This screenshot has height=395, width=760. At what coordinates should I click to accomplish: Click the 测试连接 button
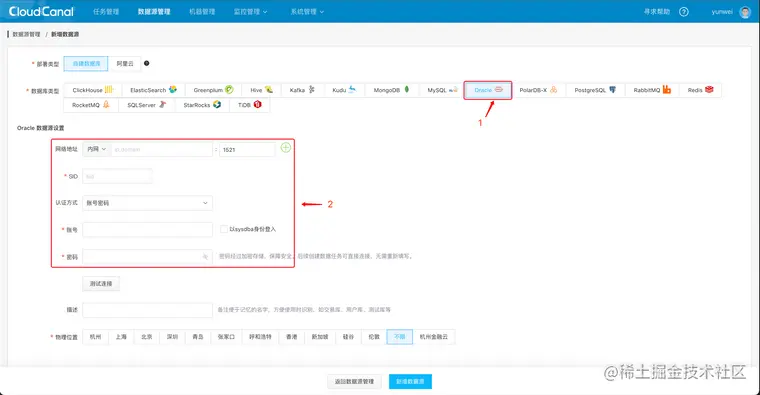101,284
